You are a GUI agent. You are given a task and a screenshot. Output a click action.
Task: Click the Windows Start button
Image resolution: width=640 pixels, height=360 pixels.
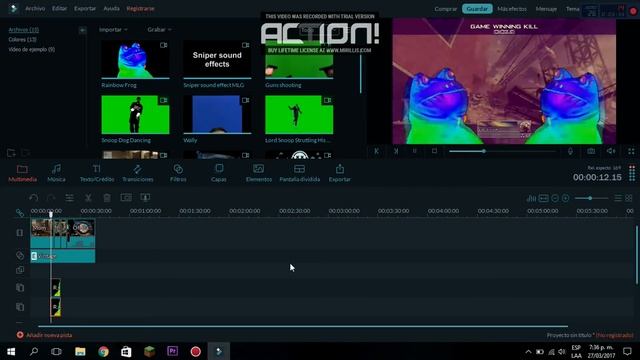(x=11, y=351)
